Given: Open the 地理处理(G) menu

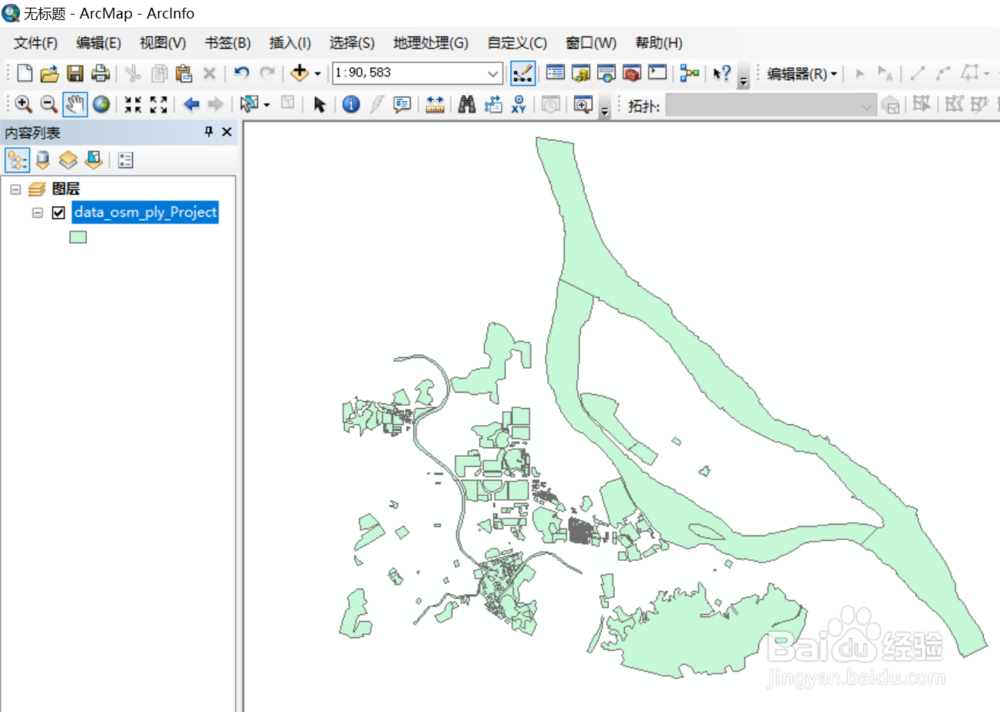Looking at the screenshot, I should [x=431, y=43].
